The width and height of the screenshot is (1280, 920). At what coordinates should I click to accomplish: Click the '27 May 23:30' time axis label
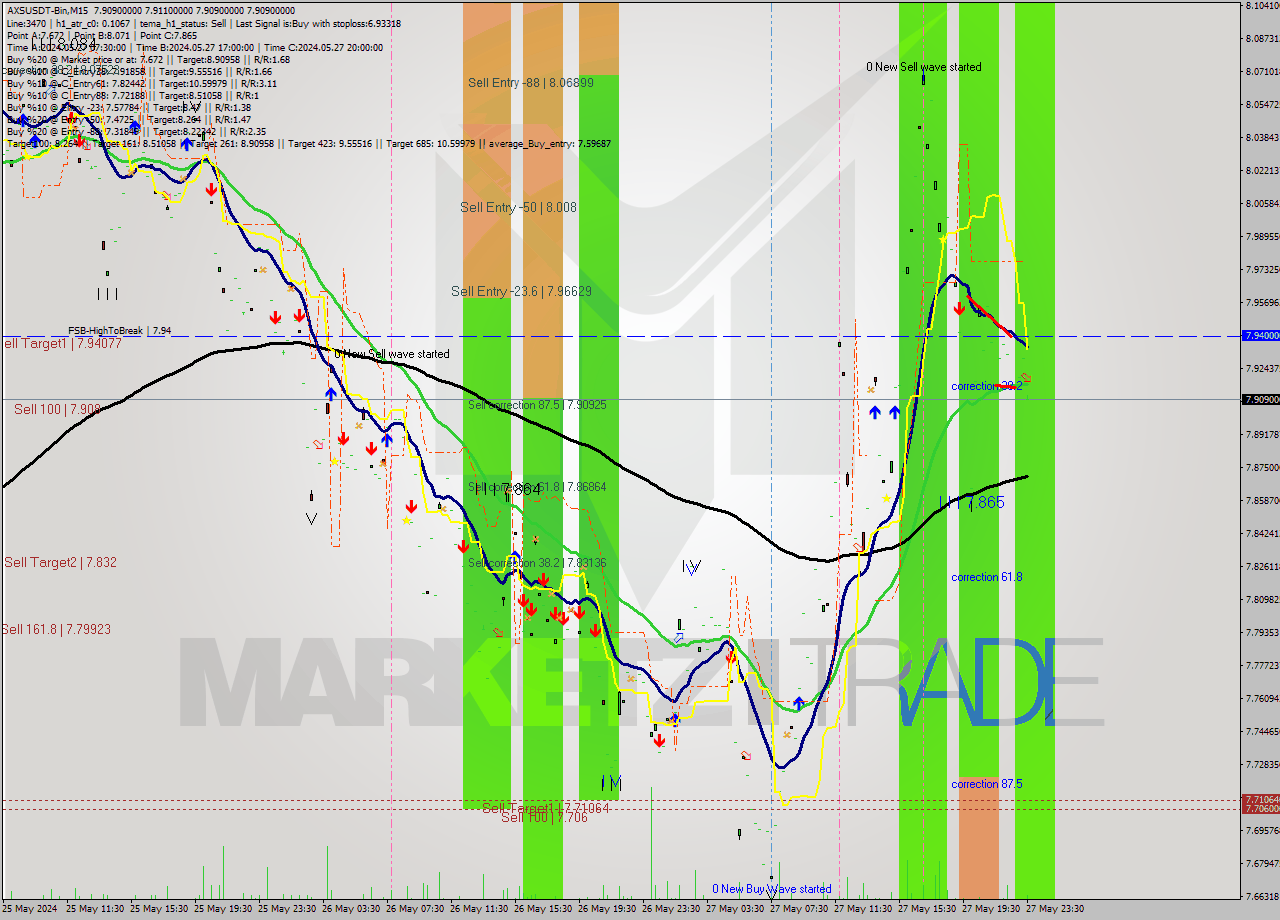coord(1055,909)
